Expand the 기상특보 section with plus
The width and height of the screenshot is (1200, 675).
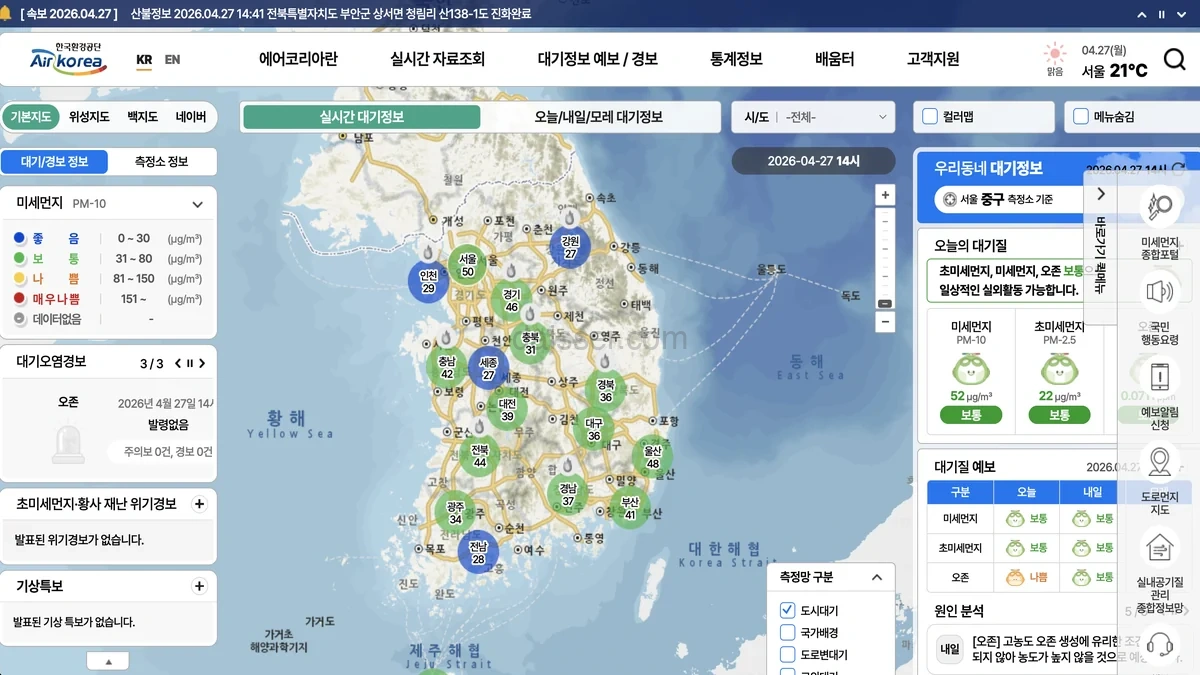(x=199, y=586)
